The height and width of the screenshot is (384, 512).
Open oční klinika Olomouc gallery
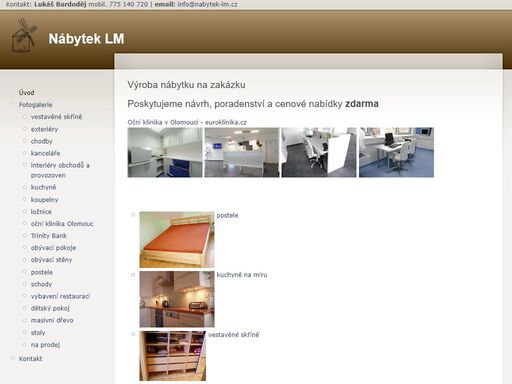(62, 223)
